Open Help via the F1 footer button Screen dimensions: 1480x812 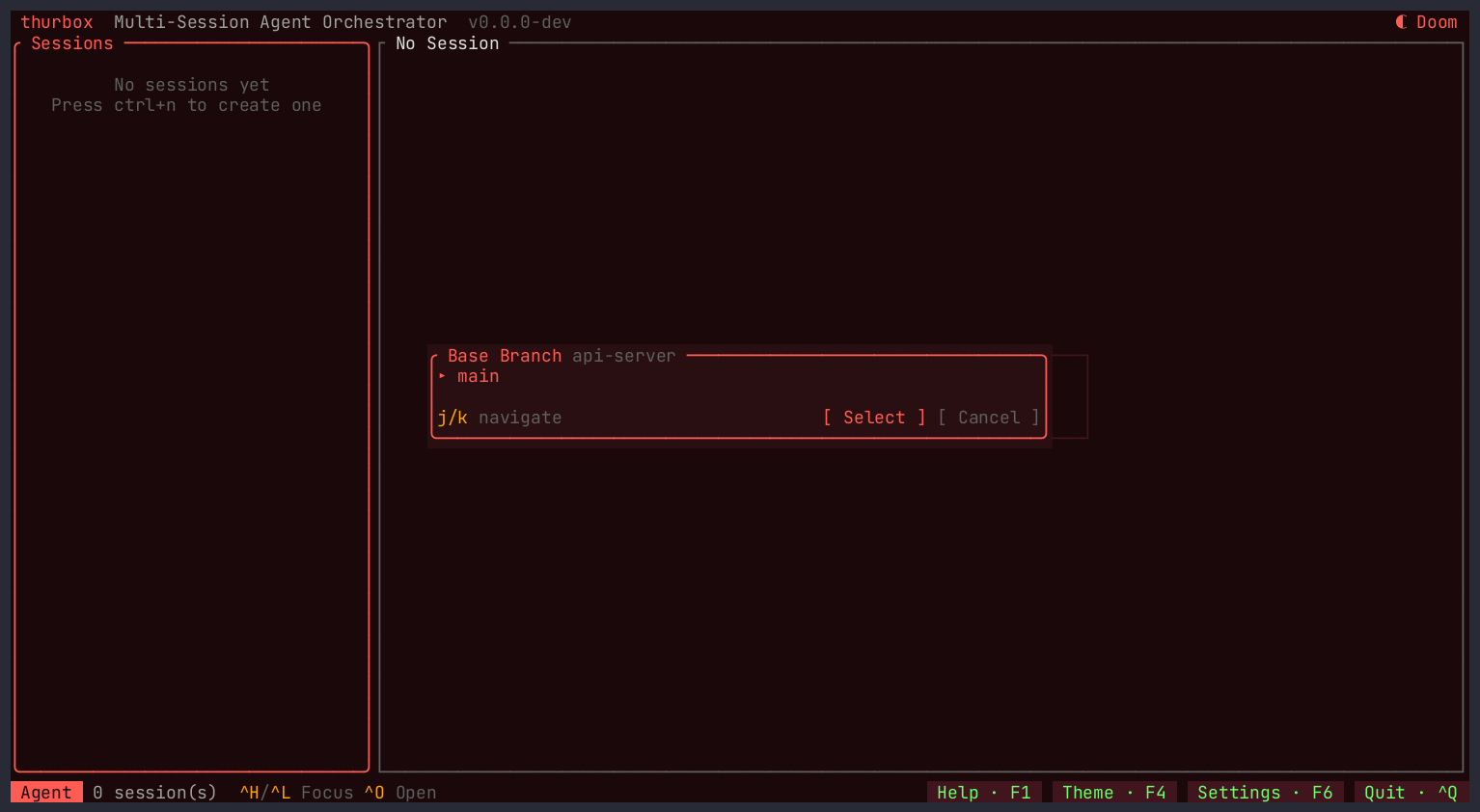[984, 793]
